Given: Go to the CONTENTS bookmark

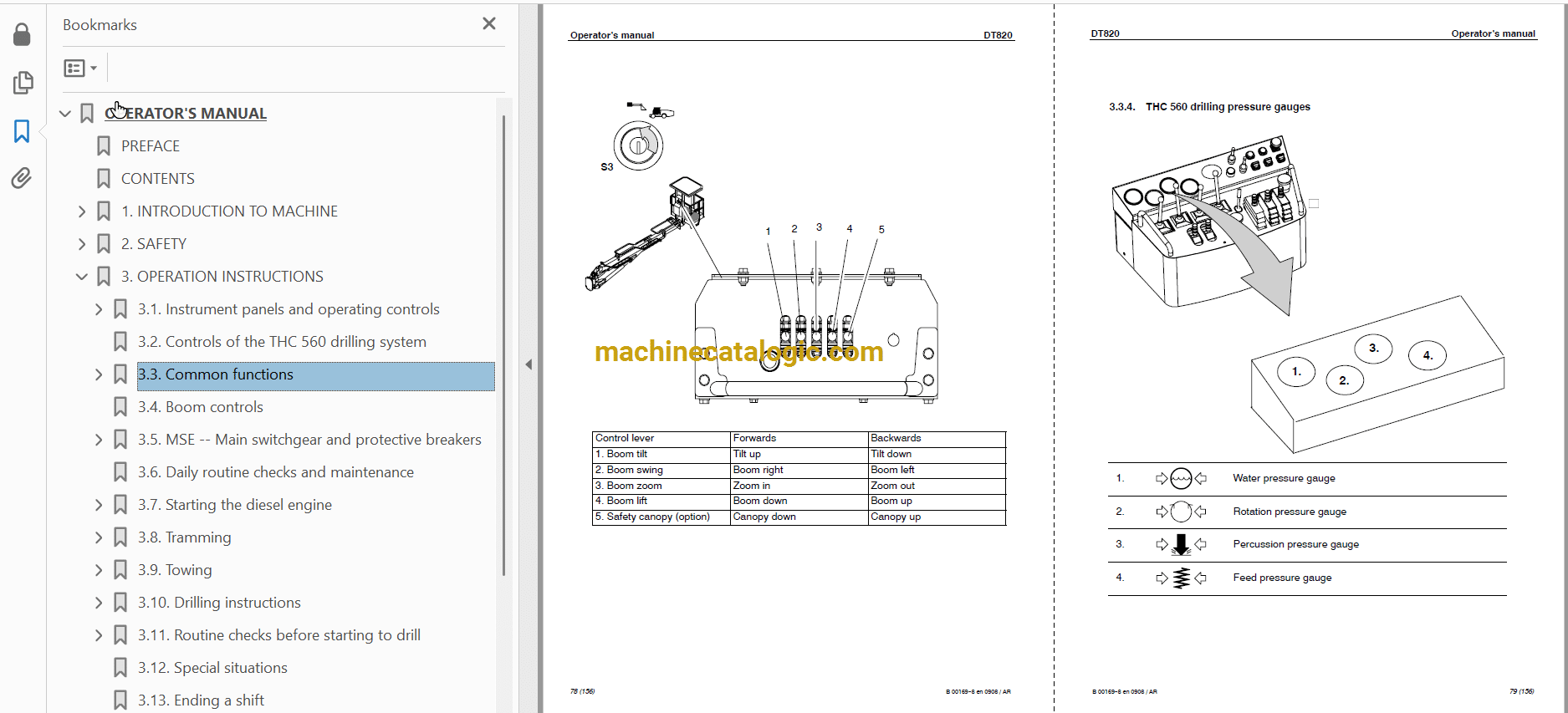Looking at the screenshot, I should [158, 179].
